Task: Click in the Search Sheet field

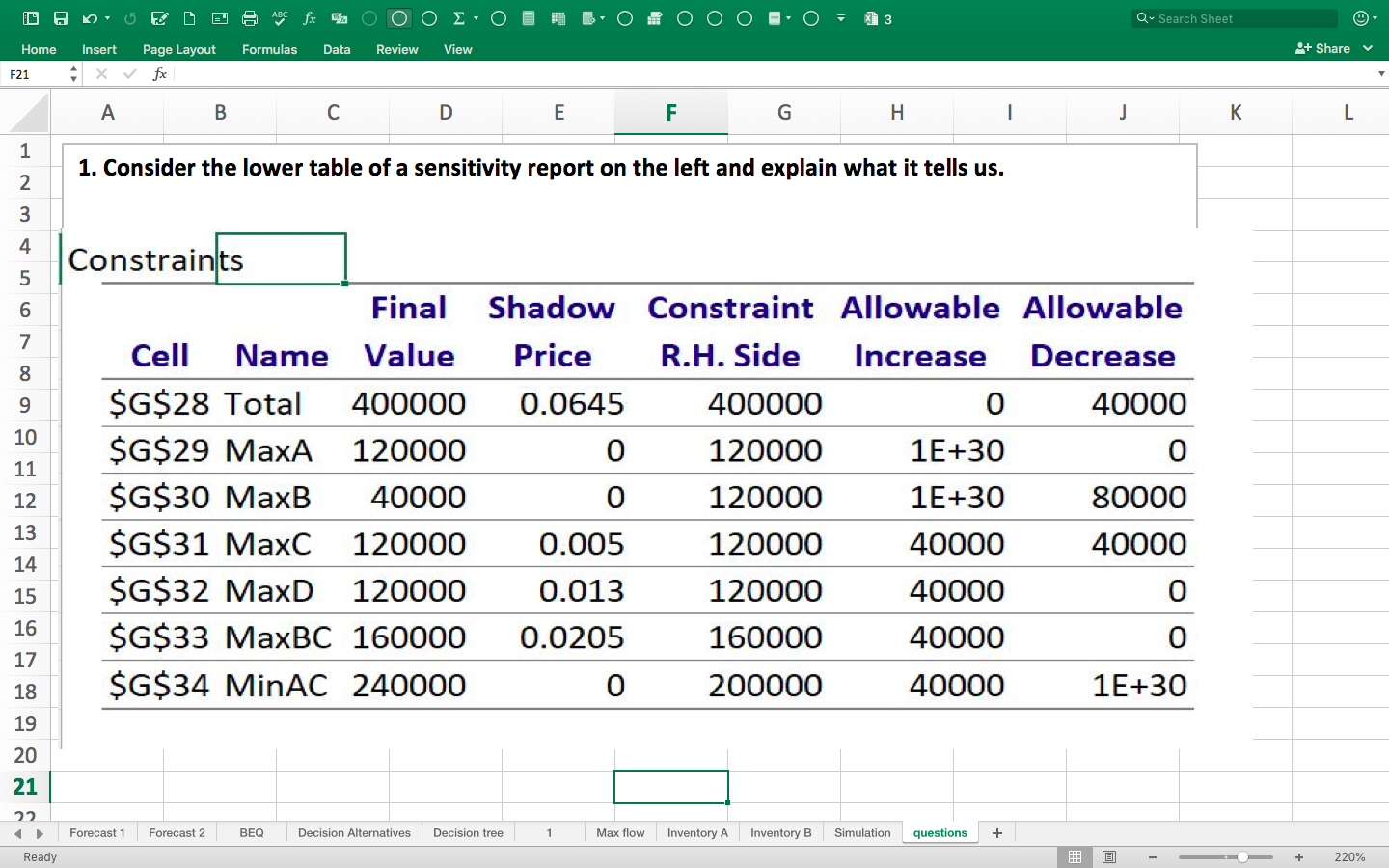Action: [1236, 18]
